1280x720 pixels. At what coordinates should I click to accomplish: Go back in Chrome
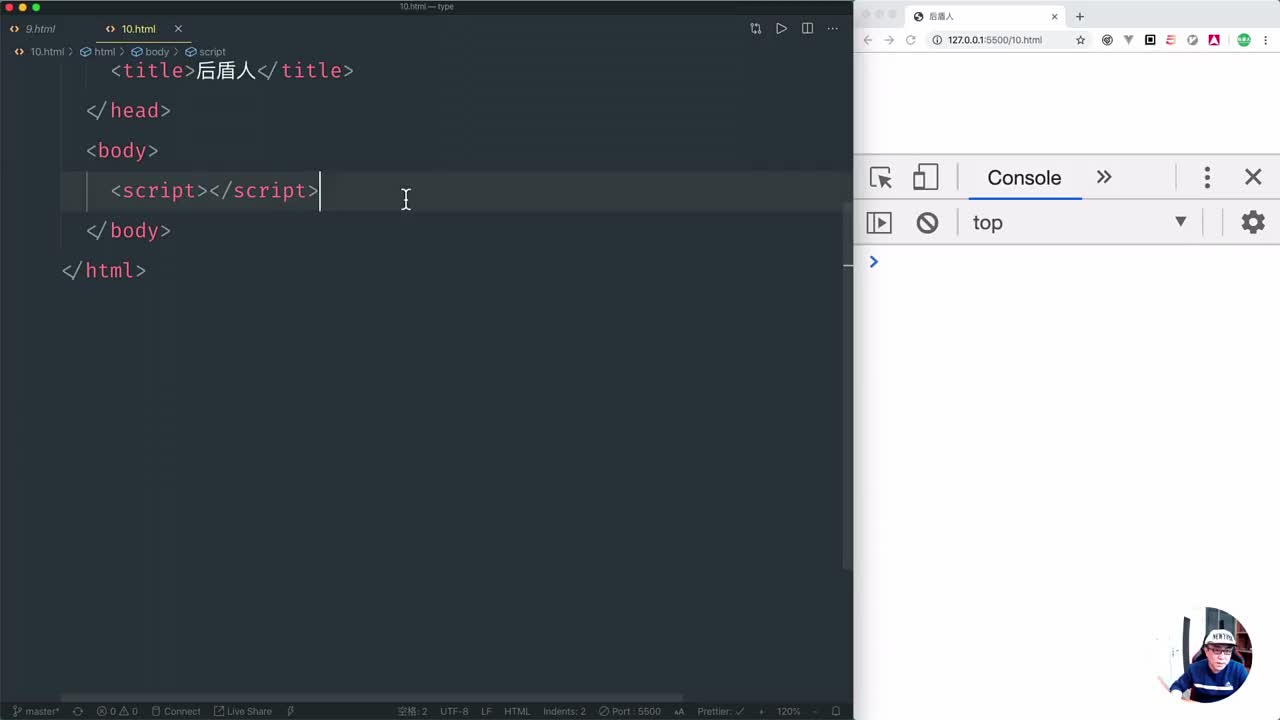pos(868,40)
